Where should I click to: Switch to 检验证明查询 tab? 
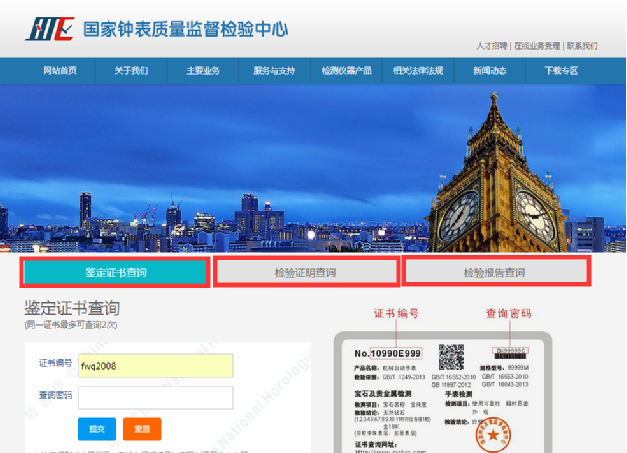[x=306, y=273]
